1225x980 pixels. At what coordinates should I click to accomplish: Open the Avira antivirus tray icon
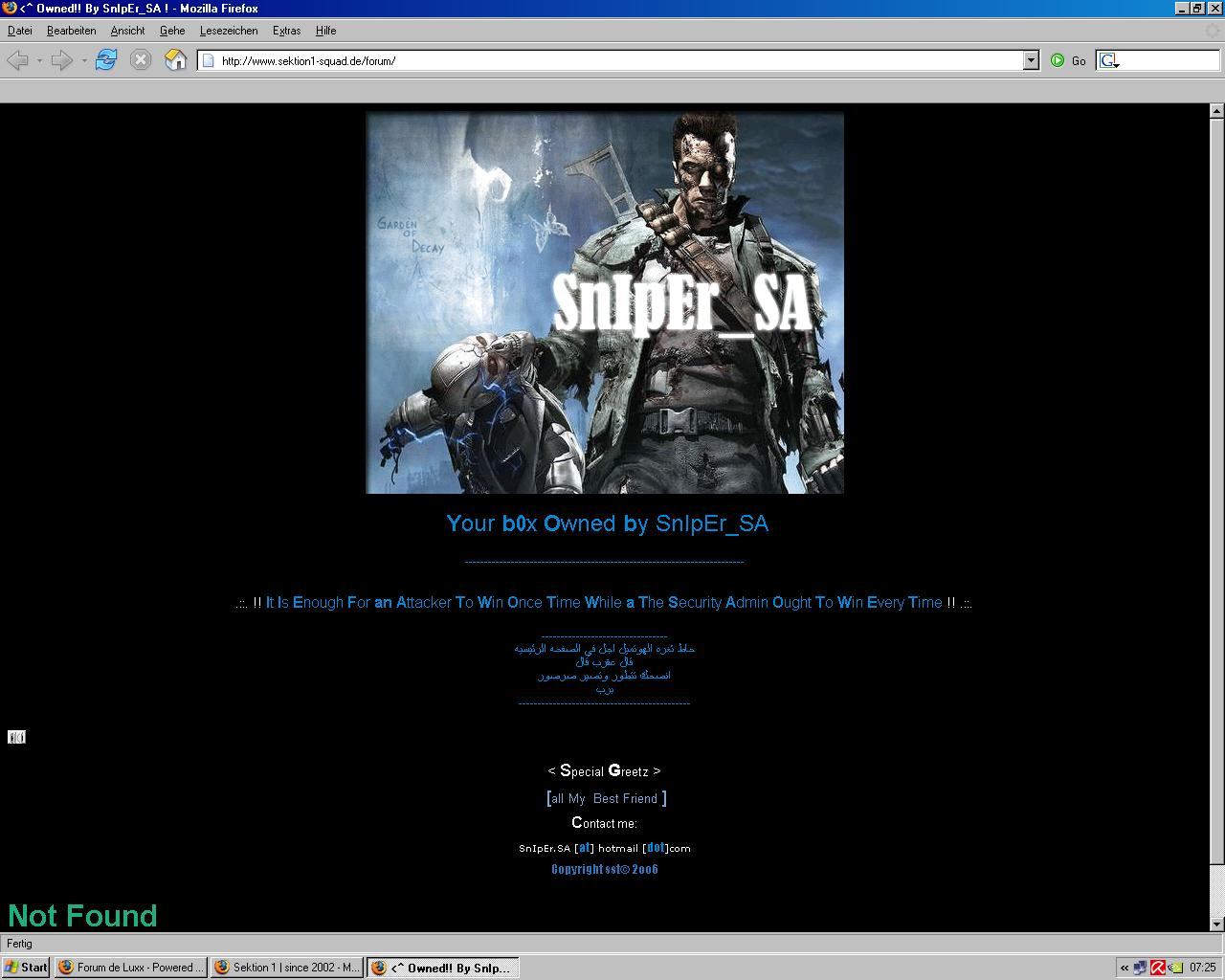coord(1157,968)
